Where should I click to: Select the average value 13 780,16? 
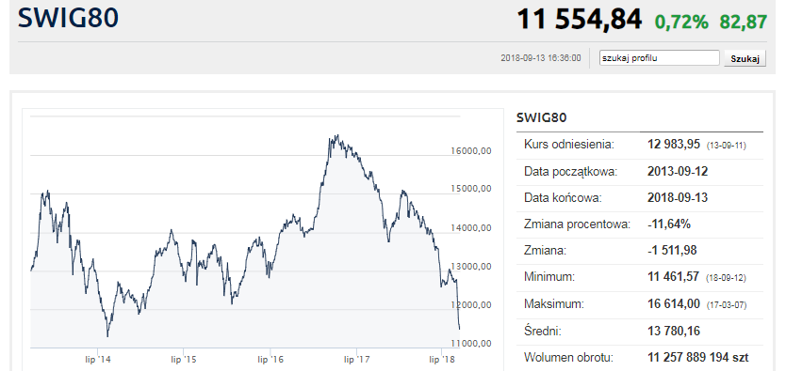point(674,331)
